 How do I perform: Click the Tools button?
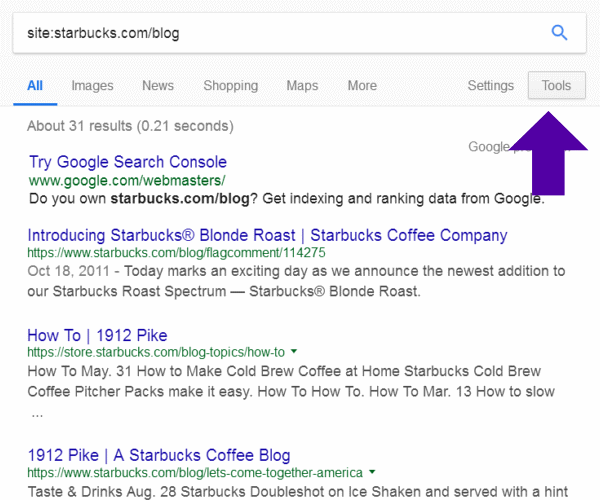pos(556,86)
